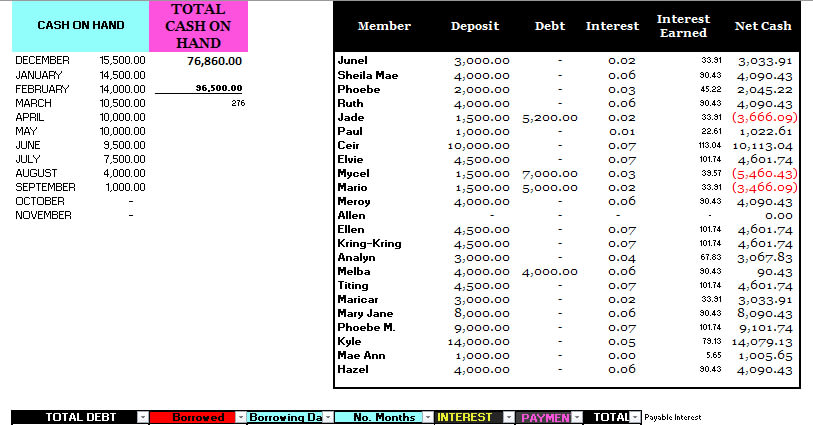Image resolution: width=813 pixels, height=425 pixels.
Task: Open the TOTAL DEBT filter dropdown
Action: [x=143, y=417]
